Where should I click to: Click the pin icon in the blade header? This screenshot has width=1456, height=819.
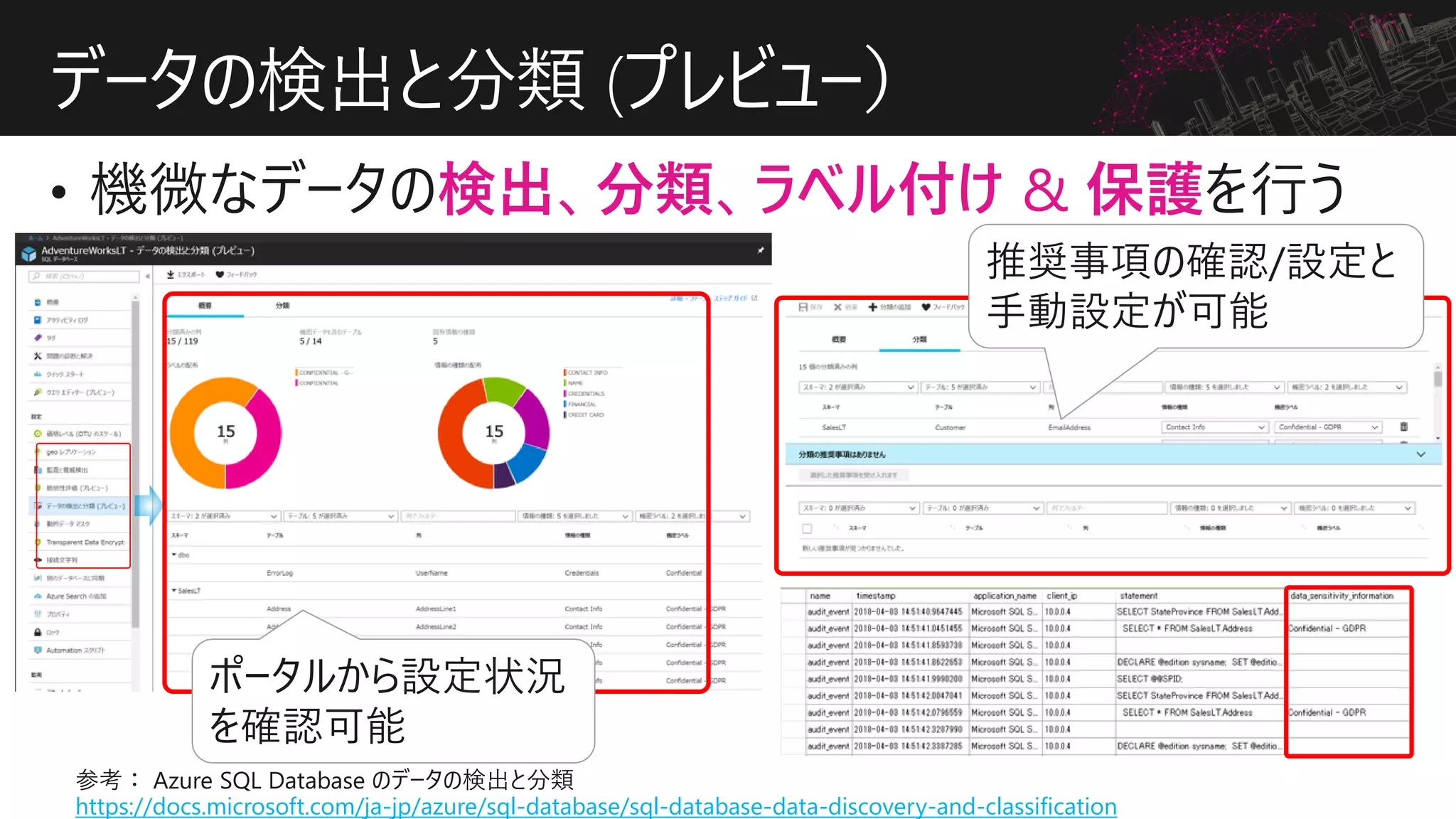(761, 250)
